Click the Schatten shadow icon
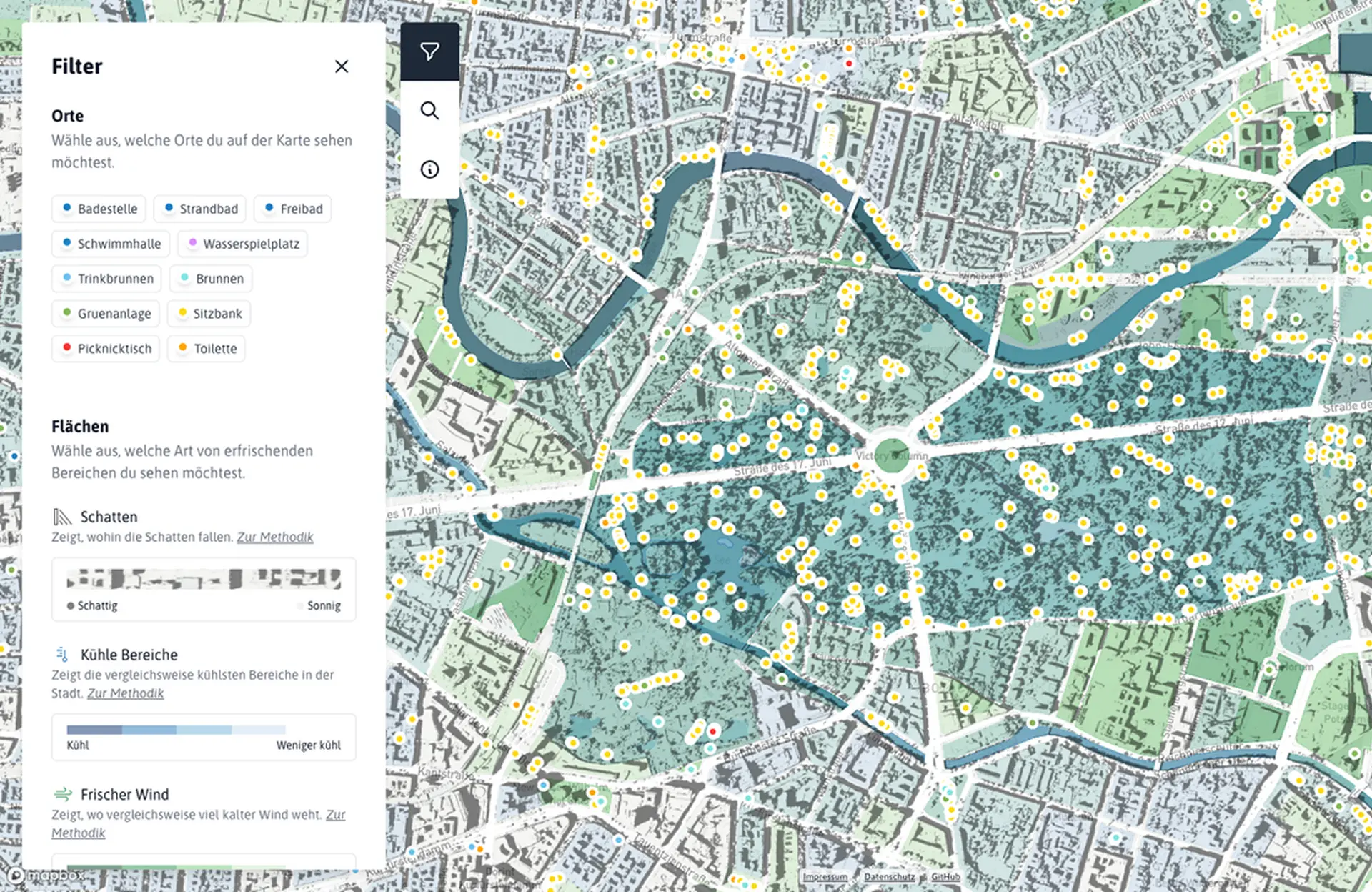Screen dimensions: 1372x892 [62, 517]
